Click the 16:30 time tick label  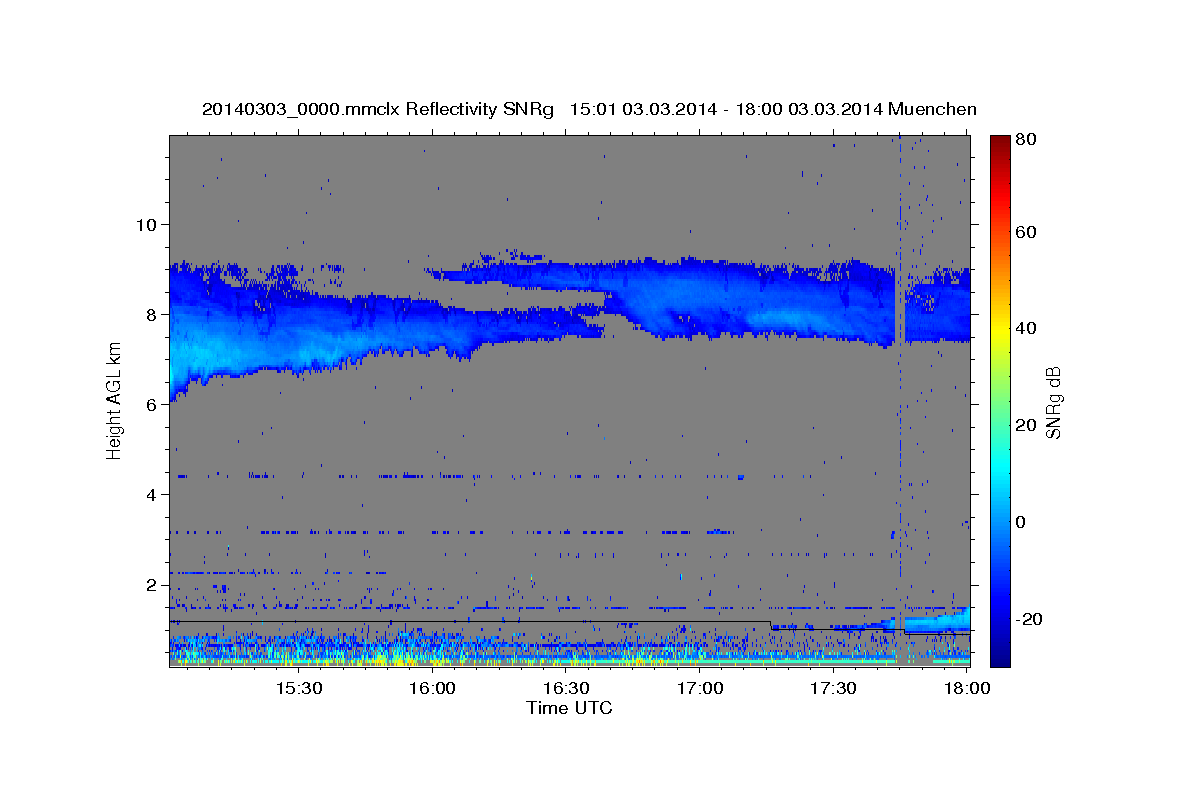[566, 689]
